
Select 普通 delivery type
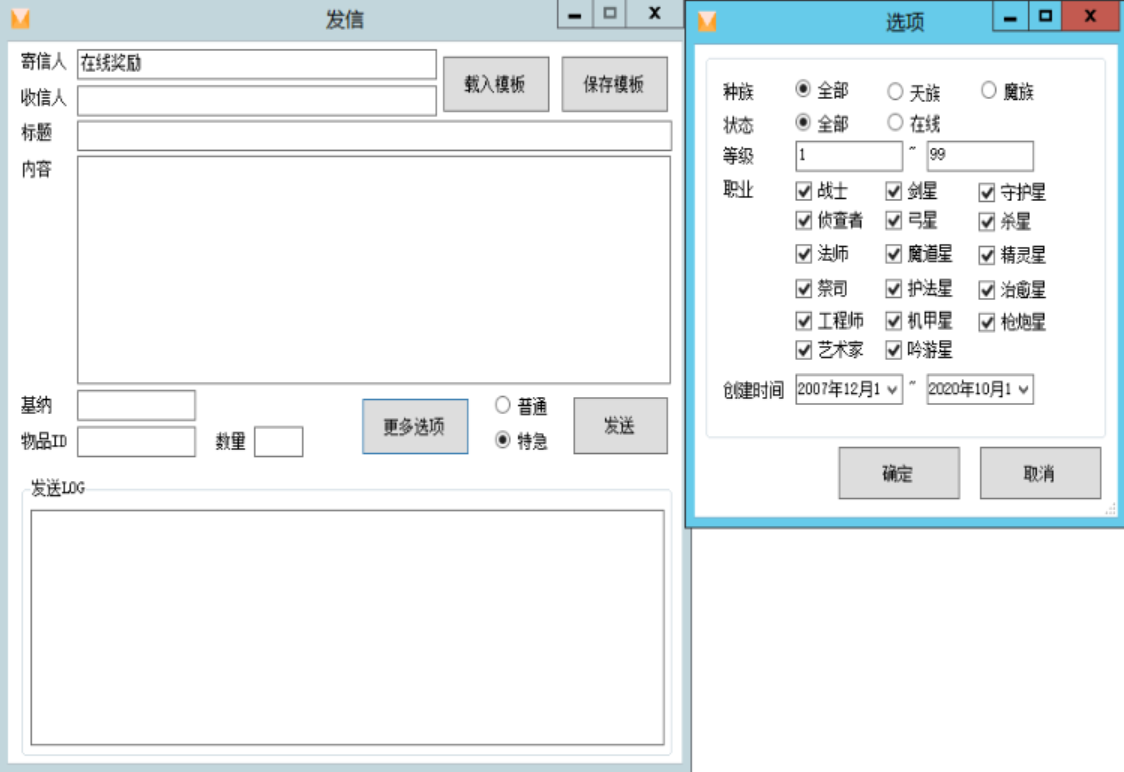pyautogui.click(x=503, y=405)
